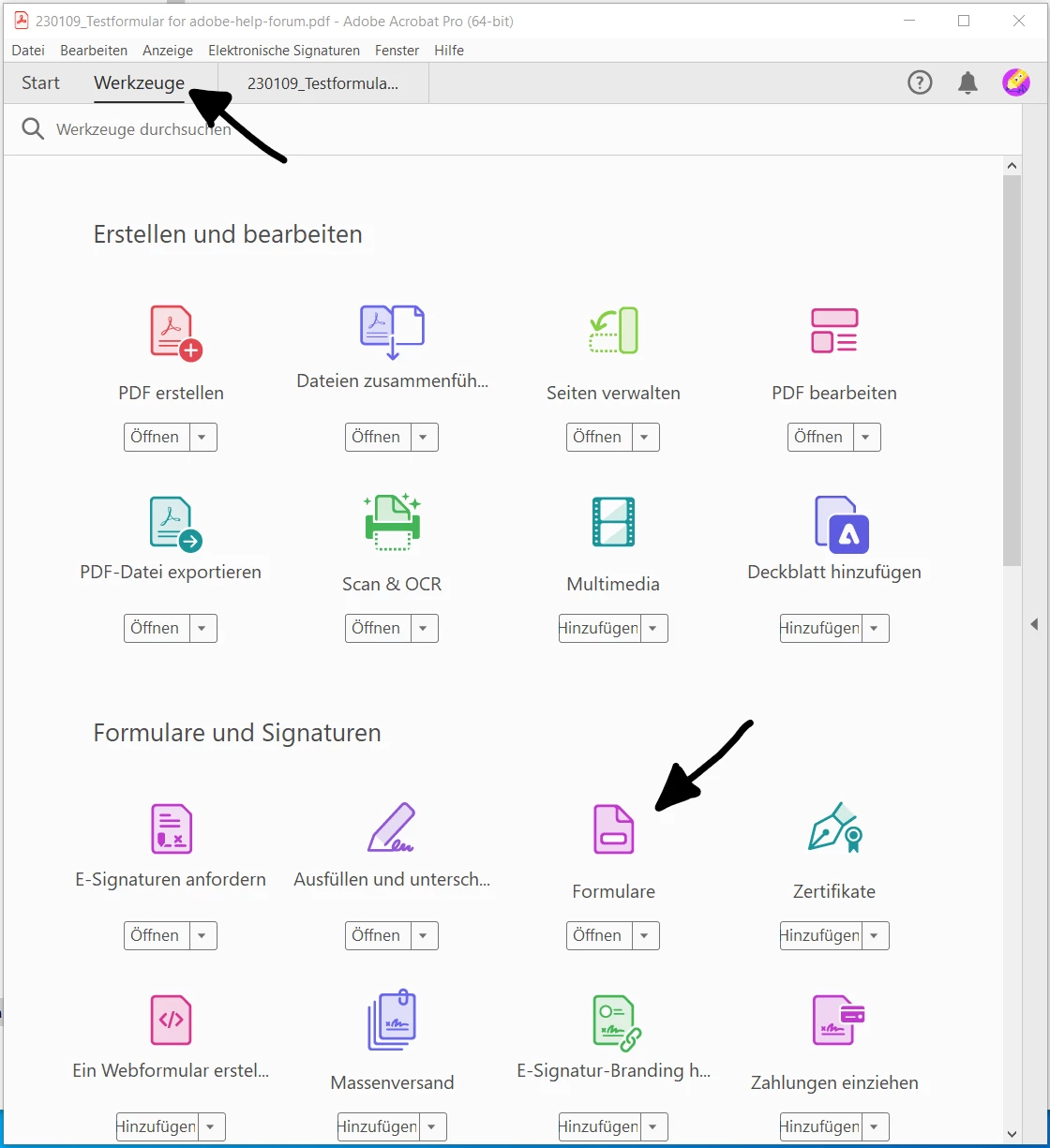The image size is (1050, 1148).
Task: Open the user profile avatar
Action: click(1016, 82)
